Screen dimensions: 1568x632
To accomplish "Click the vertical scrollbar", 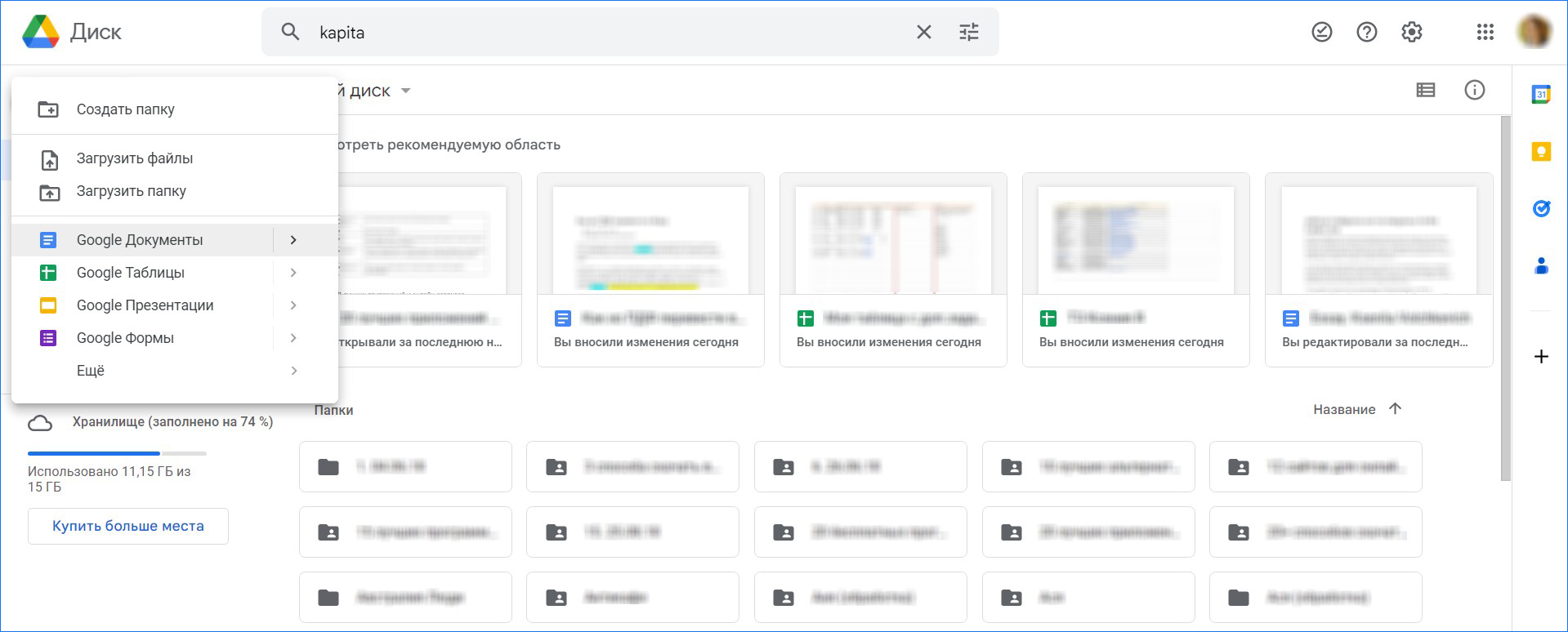I will tap(1505, 298).
